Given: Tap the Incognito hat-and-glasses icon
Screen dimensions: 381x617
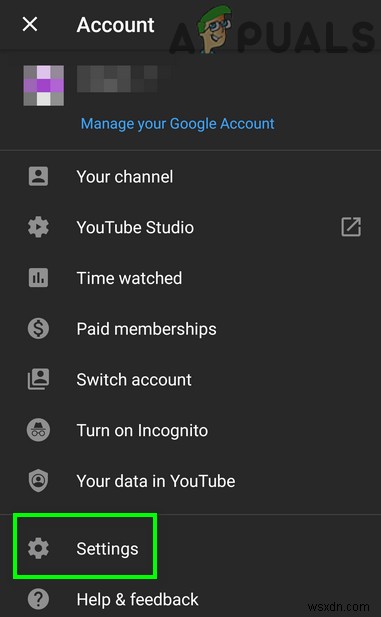Looking at the screenshot, I should coord(38,430).
